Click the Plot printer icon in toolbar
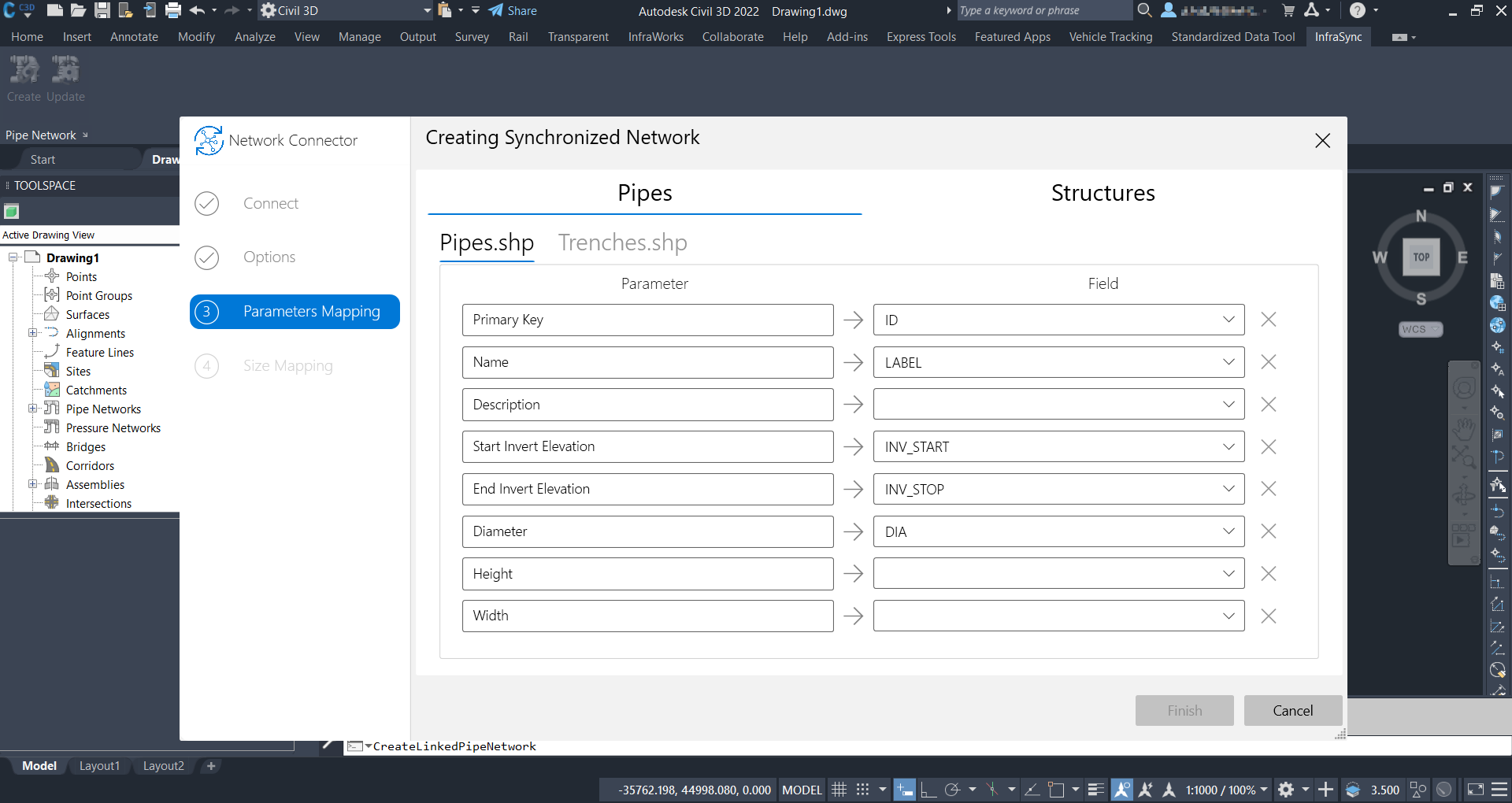The height and width of the screenshot is (803, 1512). [173, 10]
